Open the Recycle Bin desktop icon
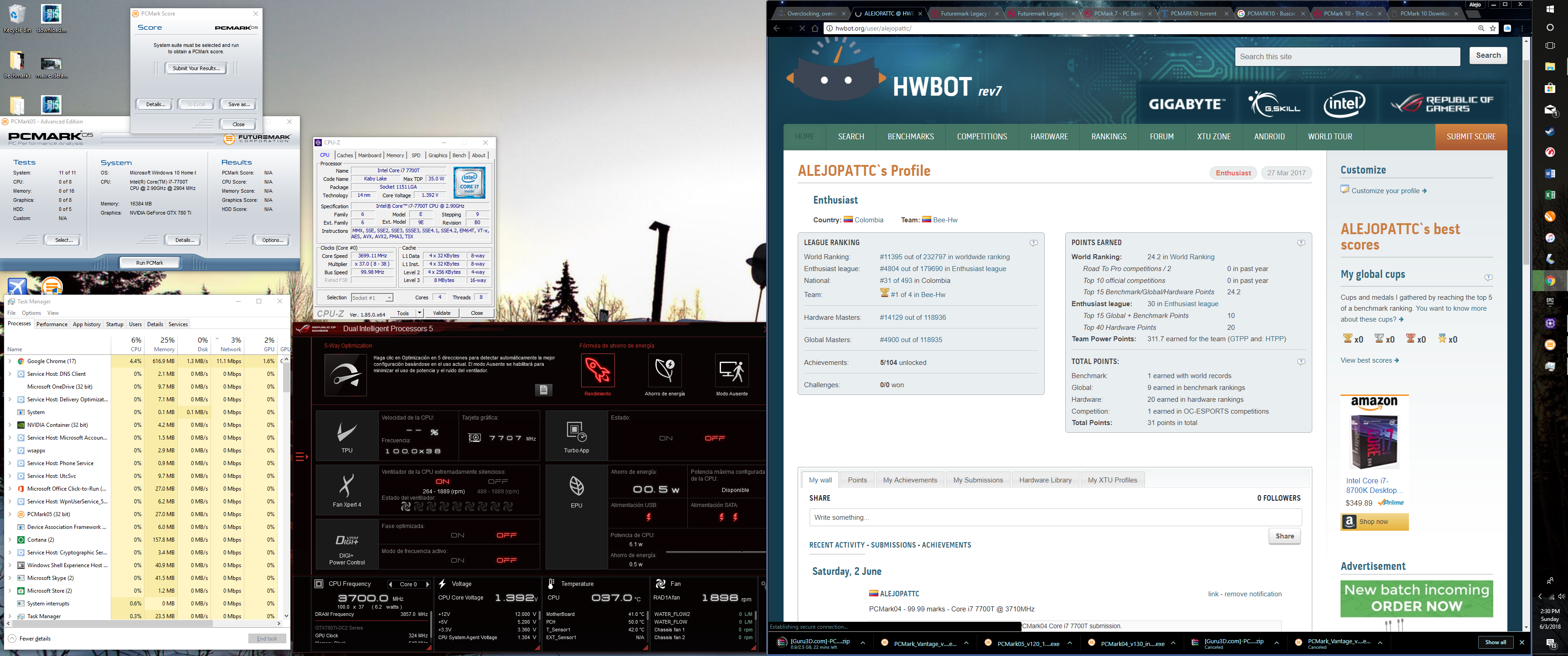Image resolution: width=1568 pixels, height=656 pixels. (x=18, y=18)
